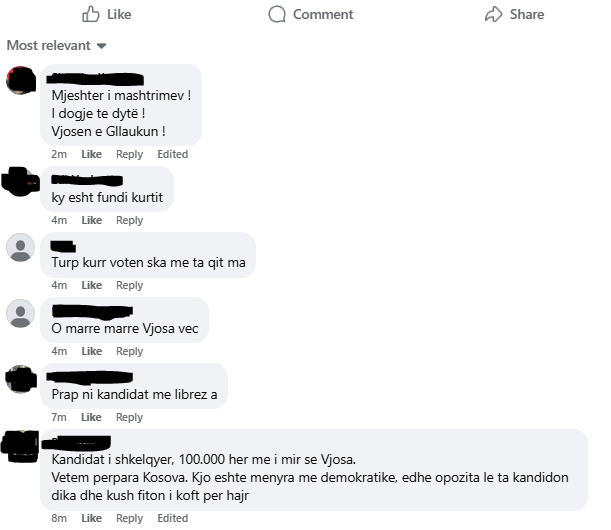Click the speech bubble Comment icon

coord(277,14)
